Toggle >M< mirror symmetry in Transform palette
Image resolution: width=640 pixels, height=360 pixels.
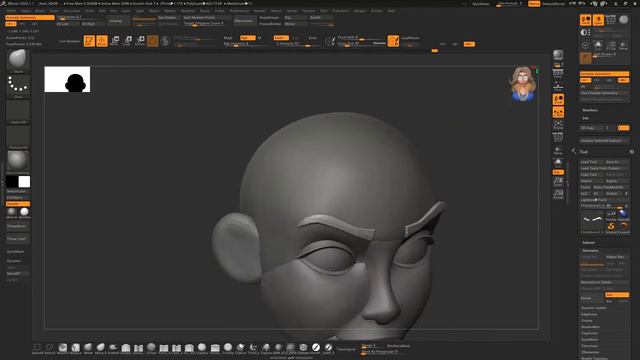click(x=623, y=80)
